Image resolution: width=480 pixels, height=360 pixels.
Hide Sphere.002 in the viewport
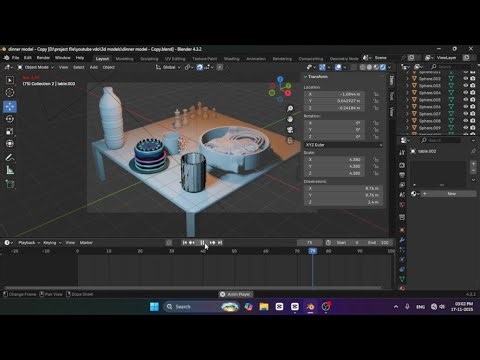pyautogui.click(x=466, y=79)
